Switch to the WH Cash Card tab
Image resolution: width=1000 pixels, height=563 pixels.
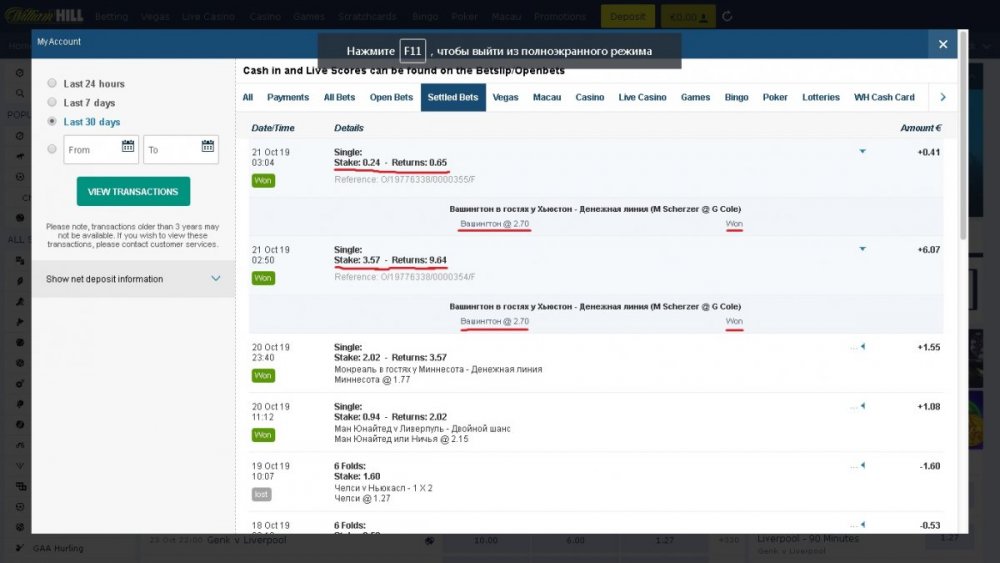tap(884, 98)
